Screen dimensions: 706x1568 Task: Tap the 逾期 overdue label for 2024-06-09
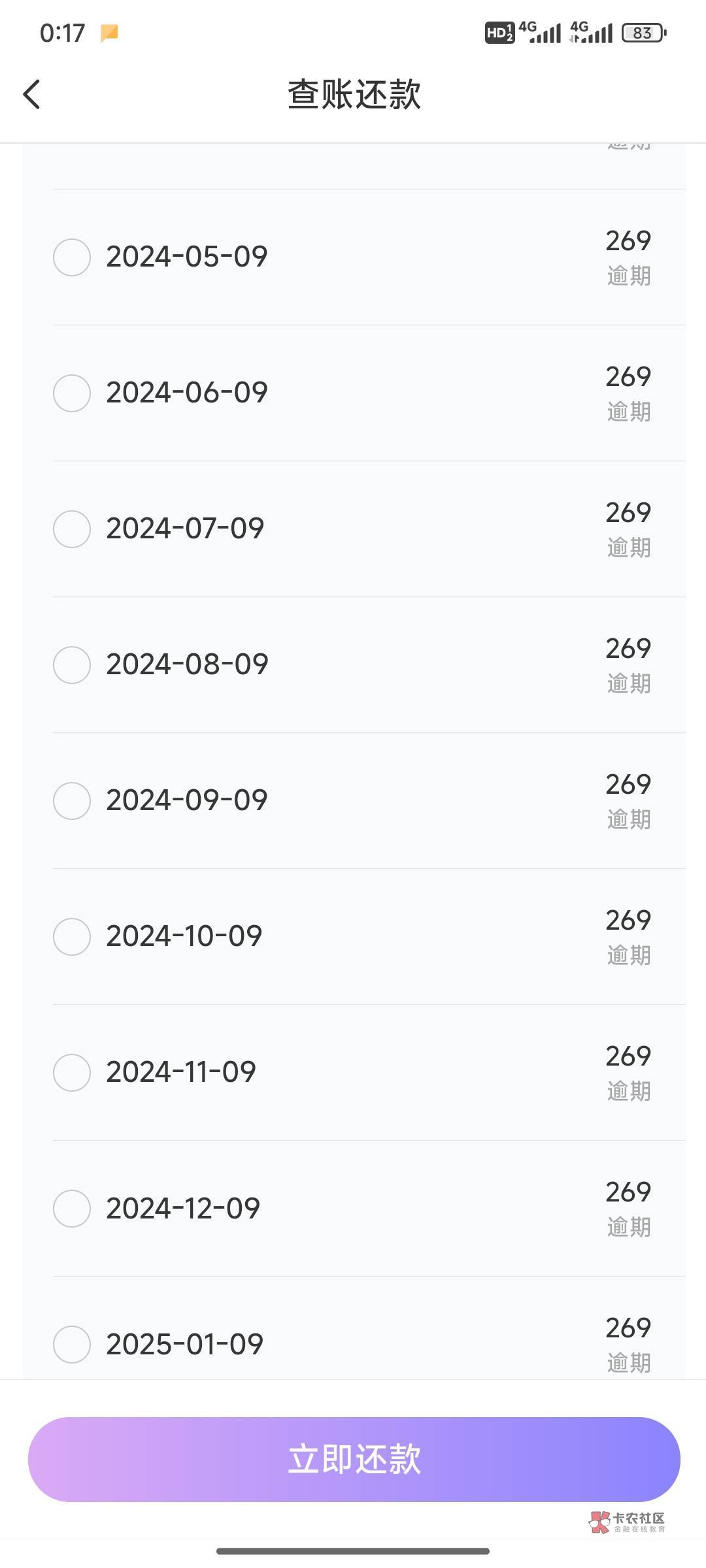tap(629, 412)
